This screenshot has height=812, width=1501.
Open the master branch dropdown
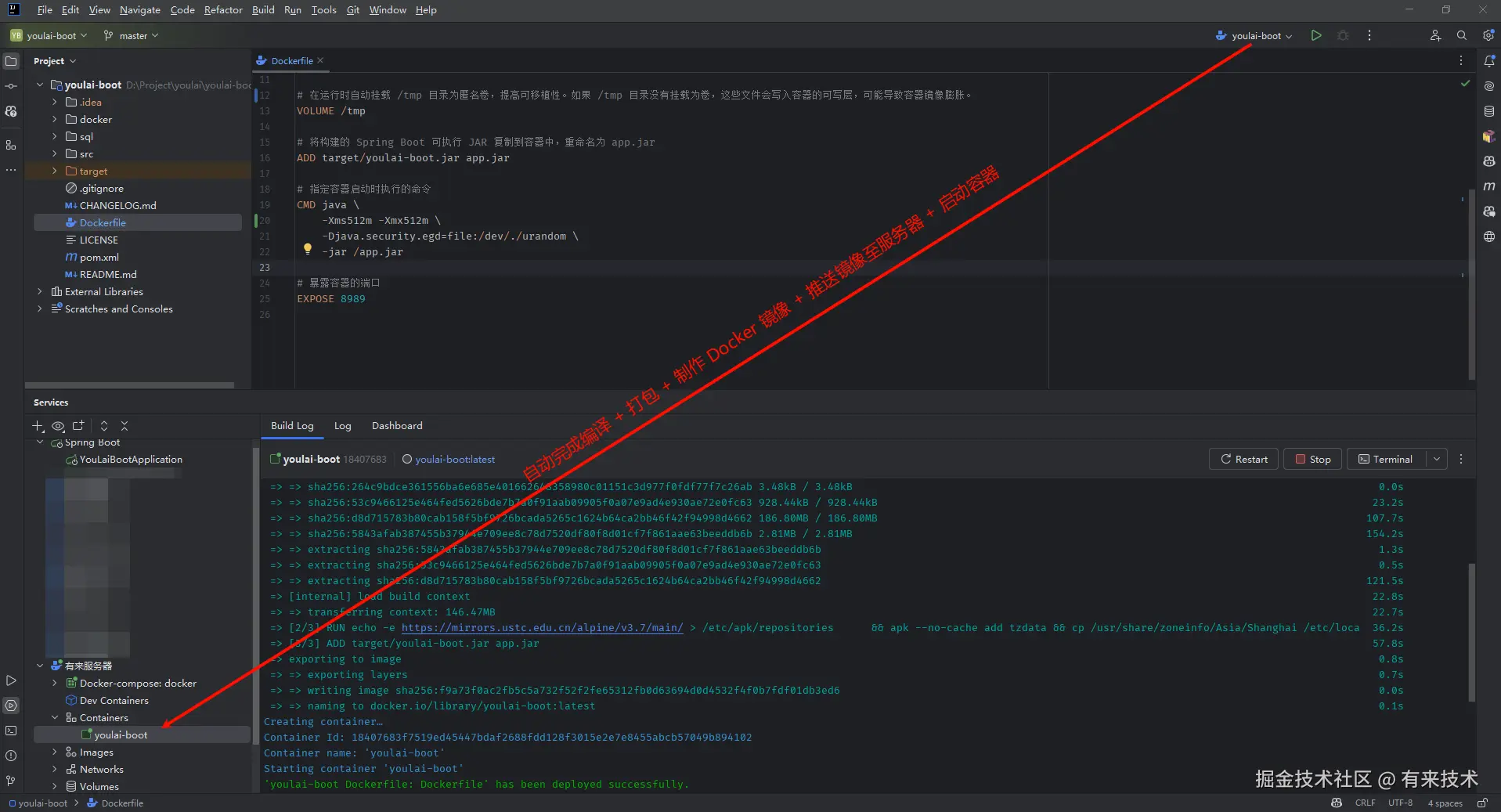click(x=131, y=35)
